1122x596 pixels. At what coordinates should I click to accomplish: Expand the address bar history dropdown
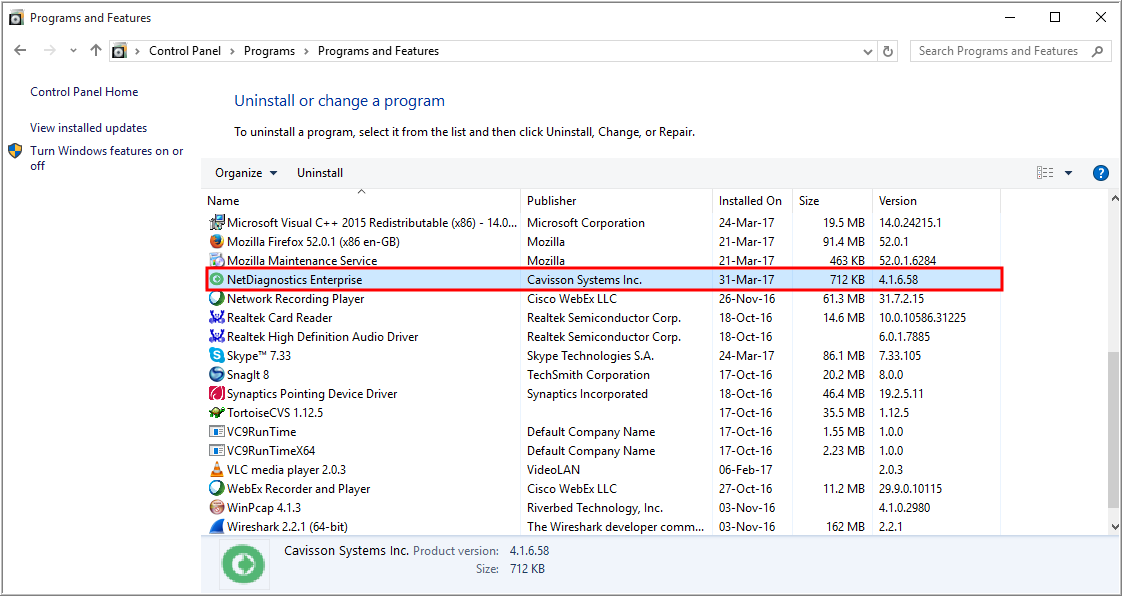point(868,51)
